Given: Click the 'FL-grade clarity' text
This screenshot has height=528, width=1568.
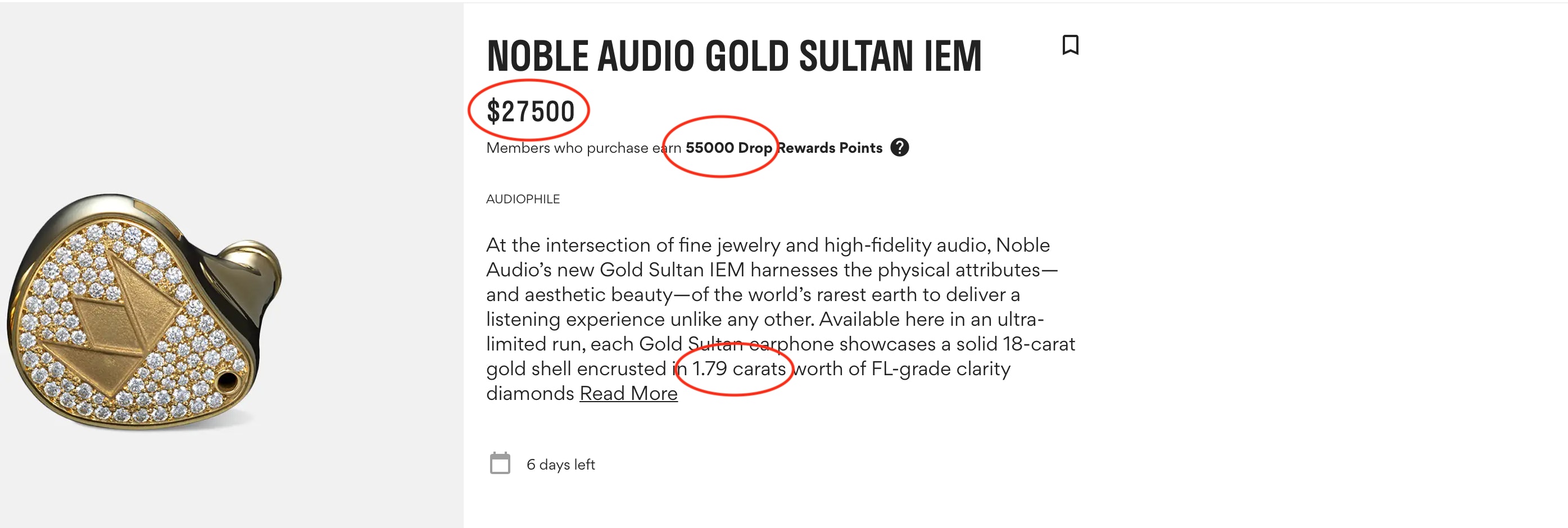Looking at the screenshot, I should (940, 368).
